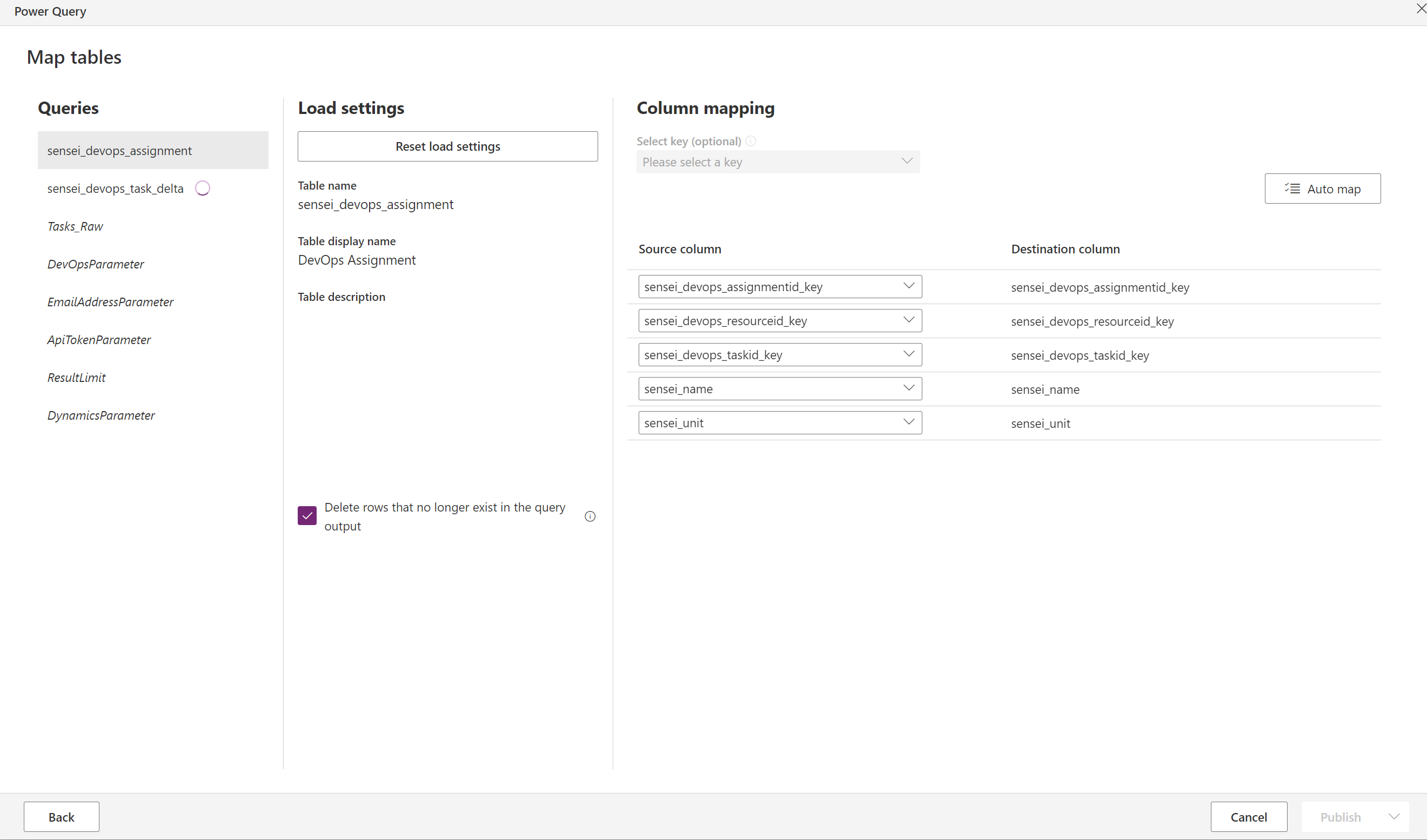Screen dimensions: 1427x840
Task: Click the info icon beside Delete rows option
Action: (x=589, y=516)
